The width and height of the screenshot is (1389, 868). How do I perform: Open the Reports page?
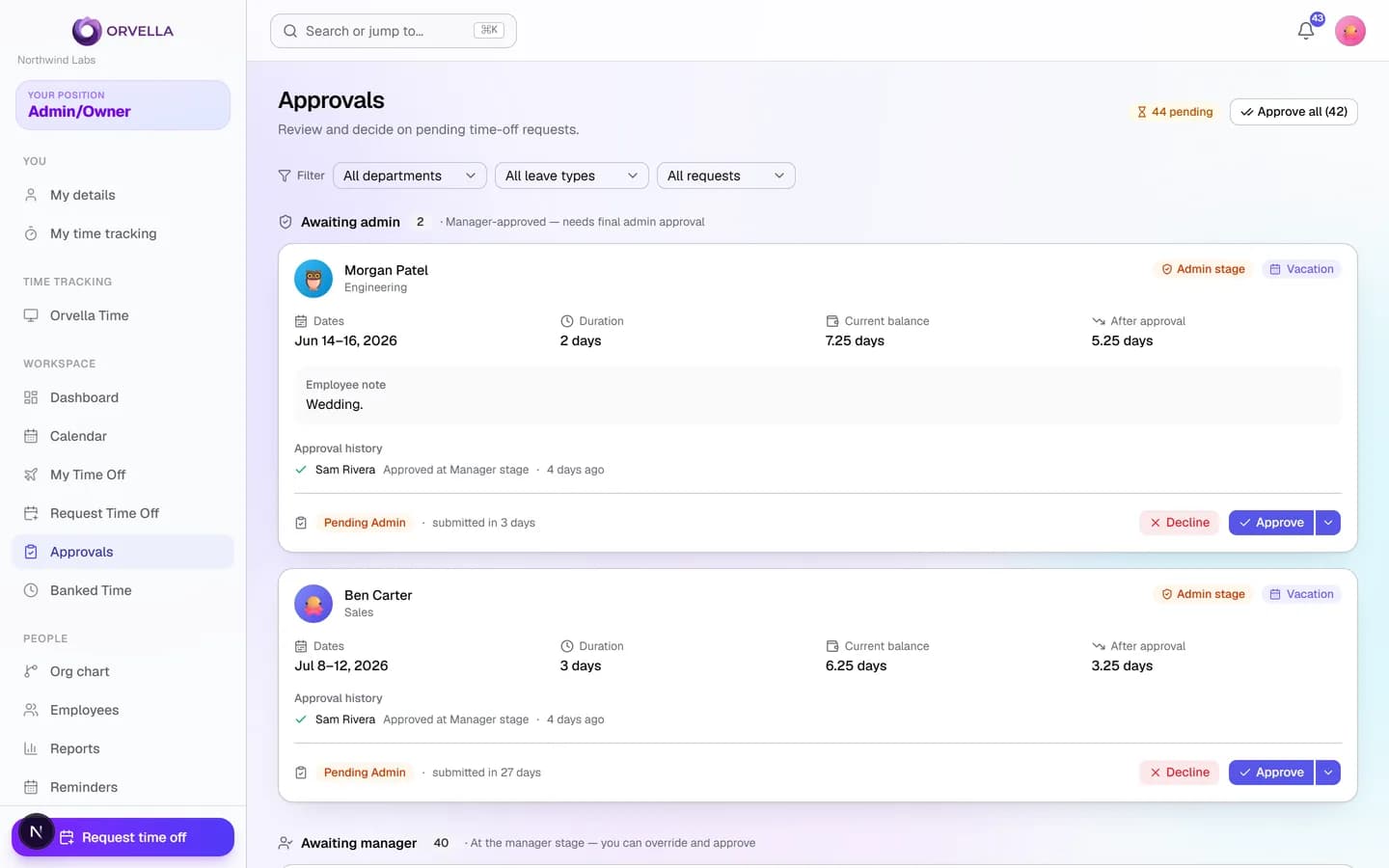pyautogui.click(x=123, y=748)
